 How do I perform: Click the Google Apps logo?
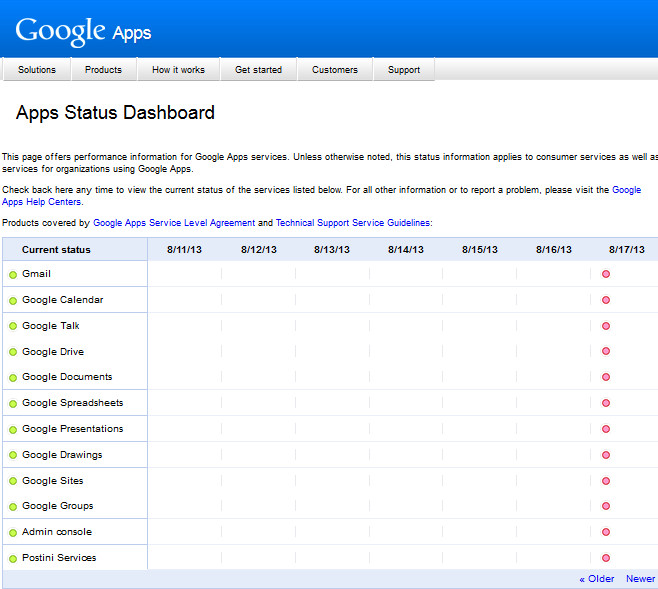point(83,31)
